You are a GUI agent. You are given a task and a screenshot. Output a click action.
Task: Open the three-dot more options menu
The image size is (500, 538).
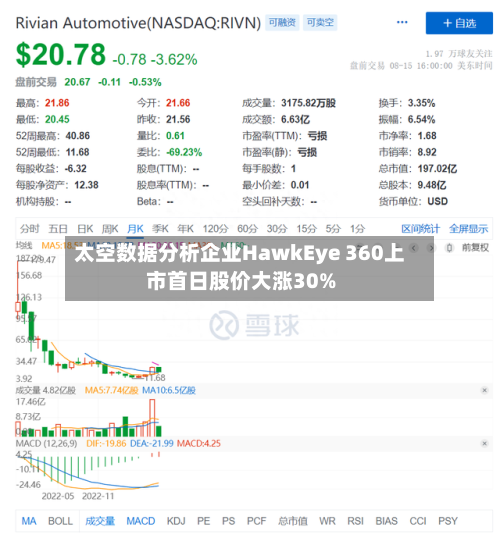[x=402, y=23]
